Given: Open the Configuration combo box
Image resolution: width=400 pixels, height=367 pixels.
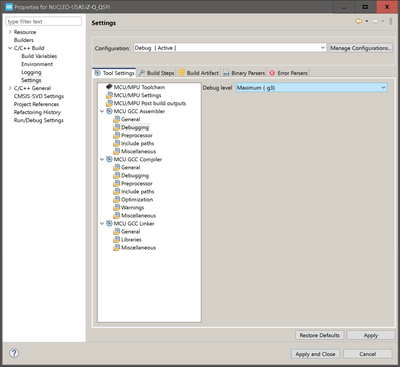Looking at the screenshot, I should tap(230, 48).
